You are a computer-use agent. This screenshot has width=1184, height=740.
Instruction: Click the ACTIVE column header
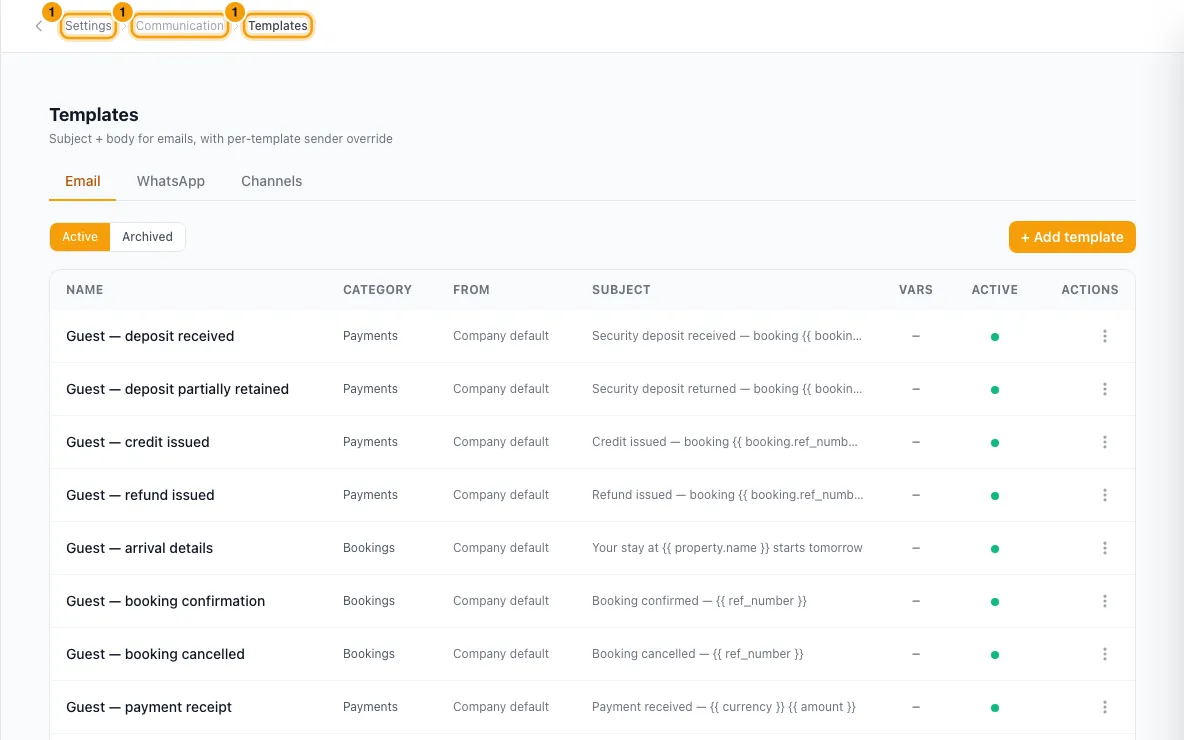[x=994, y=289]
